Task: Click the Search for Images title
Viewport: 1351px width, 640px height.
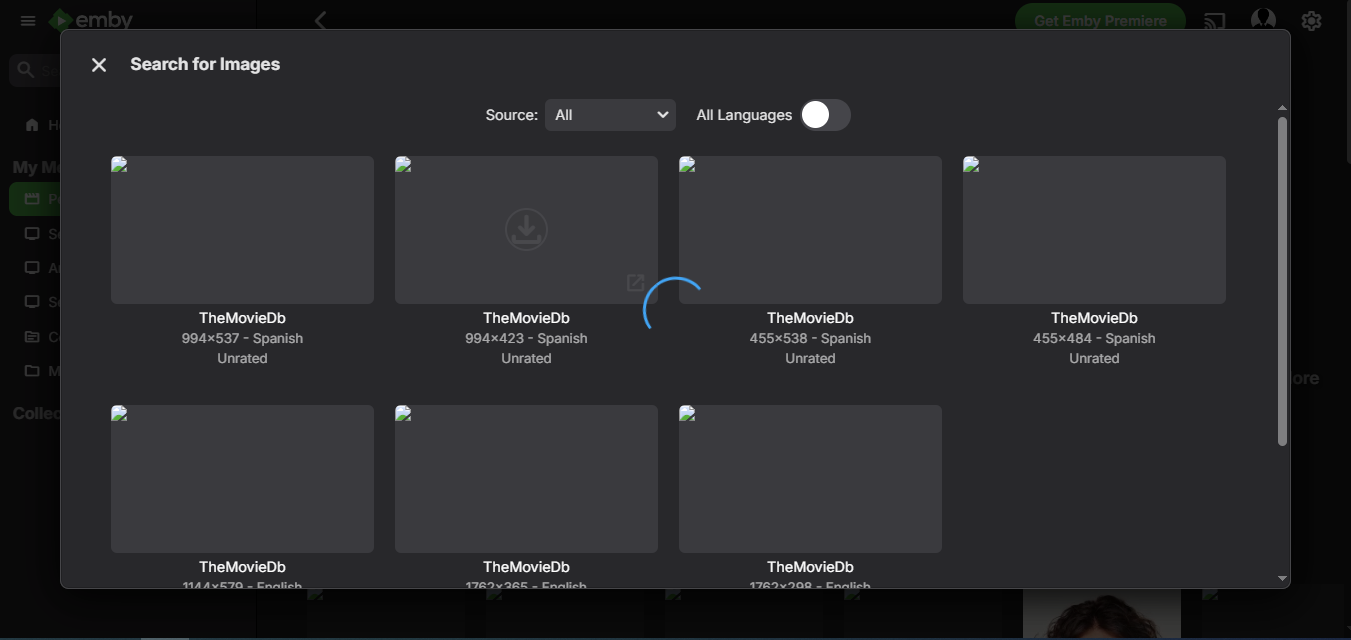Action: coord(205,64)
